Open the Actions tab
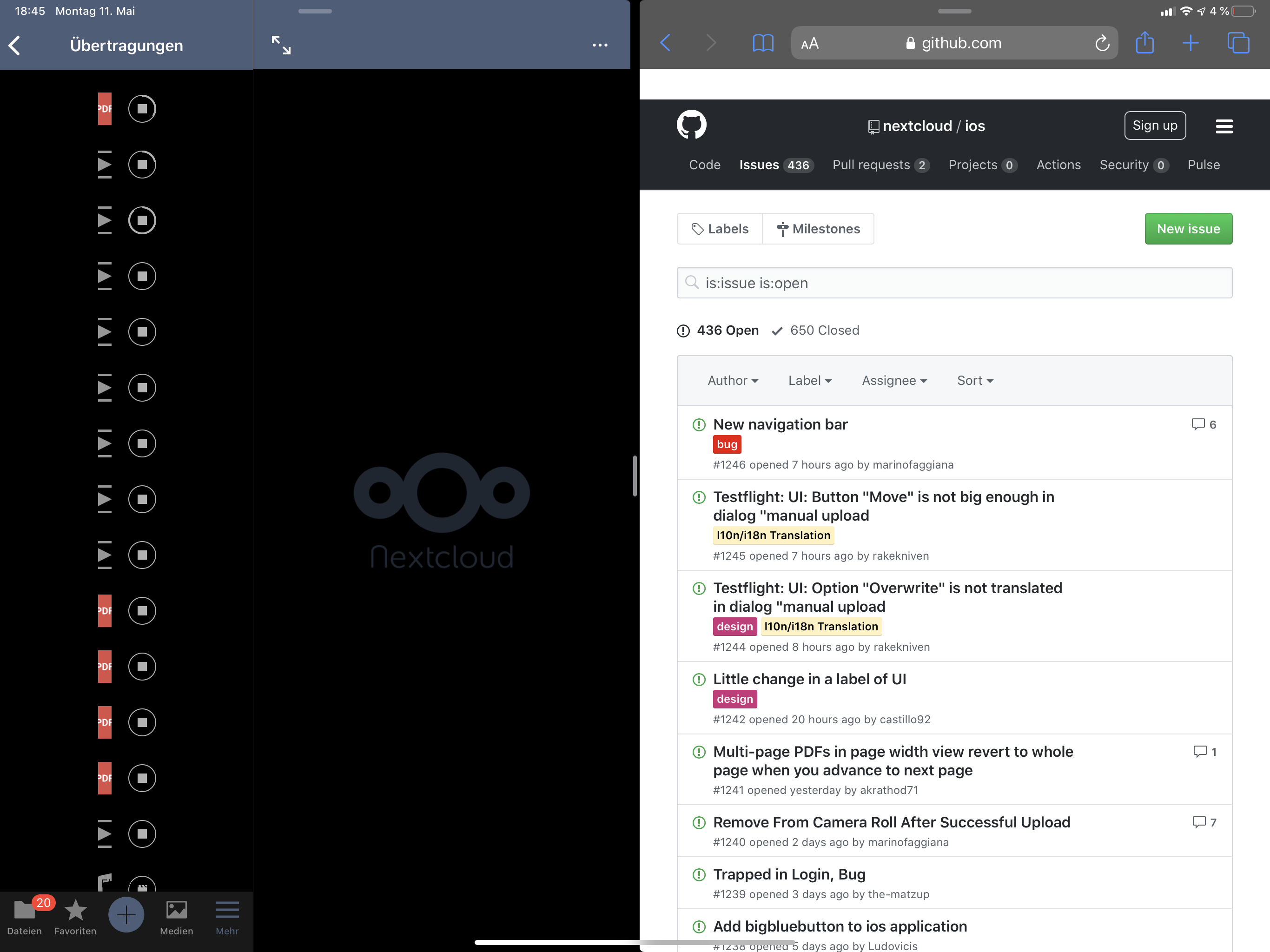Image resolution: width=1270 pixels, height=952 pixels. 1058,165
